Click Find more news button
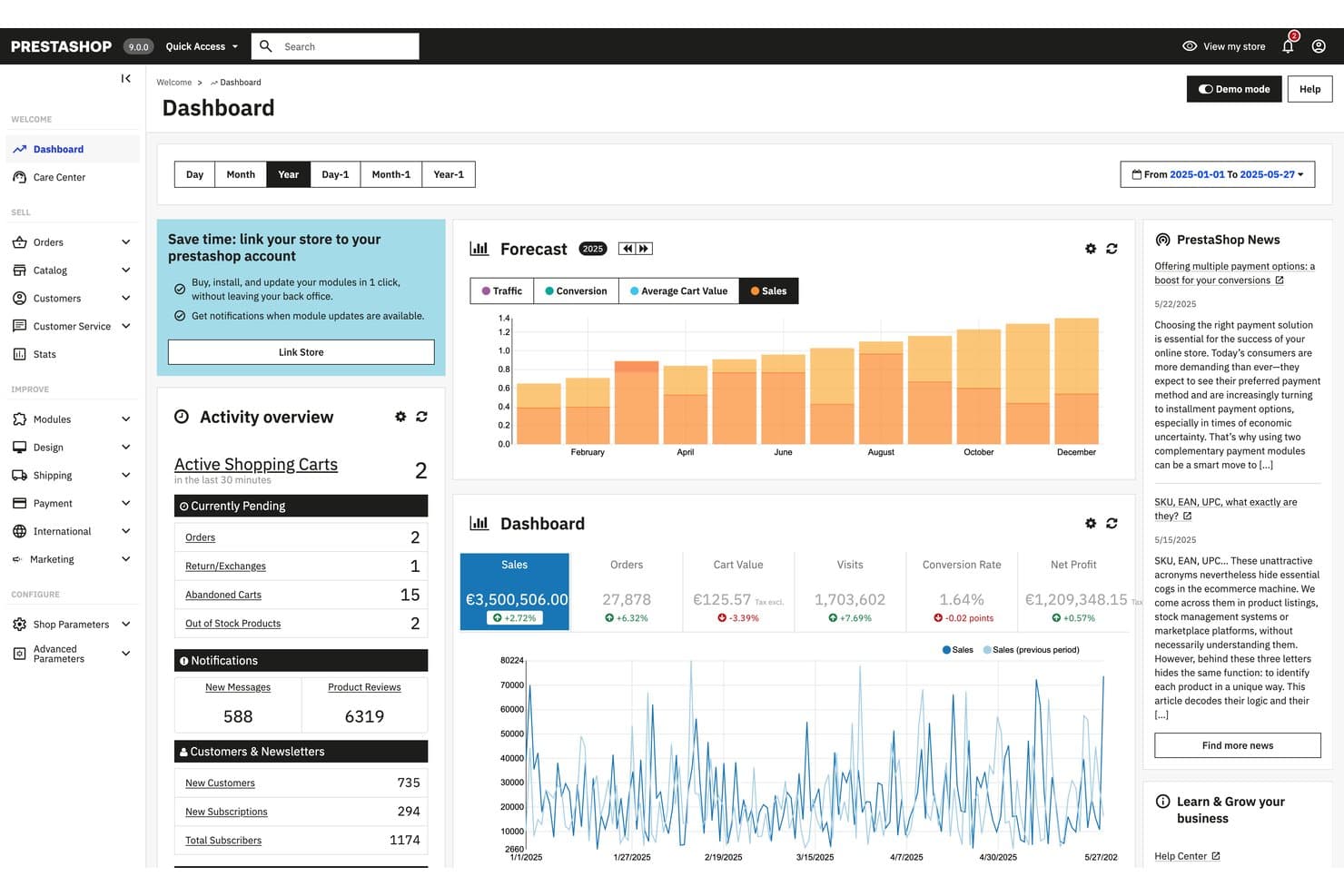The height and width of the screenshot is (896, 1344). coord(1237,745)
